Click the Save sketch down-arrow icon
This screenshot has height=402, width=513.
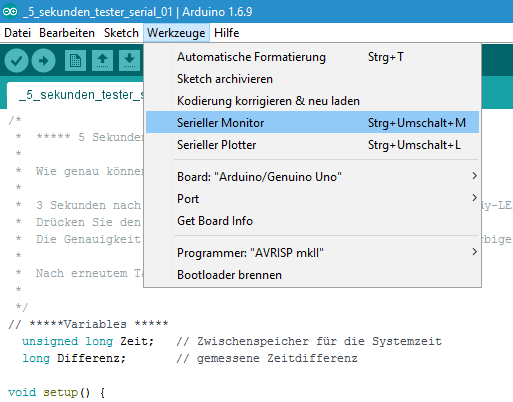coord(129,61)
